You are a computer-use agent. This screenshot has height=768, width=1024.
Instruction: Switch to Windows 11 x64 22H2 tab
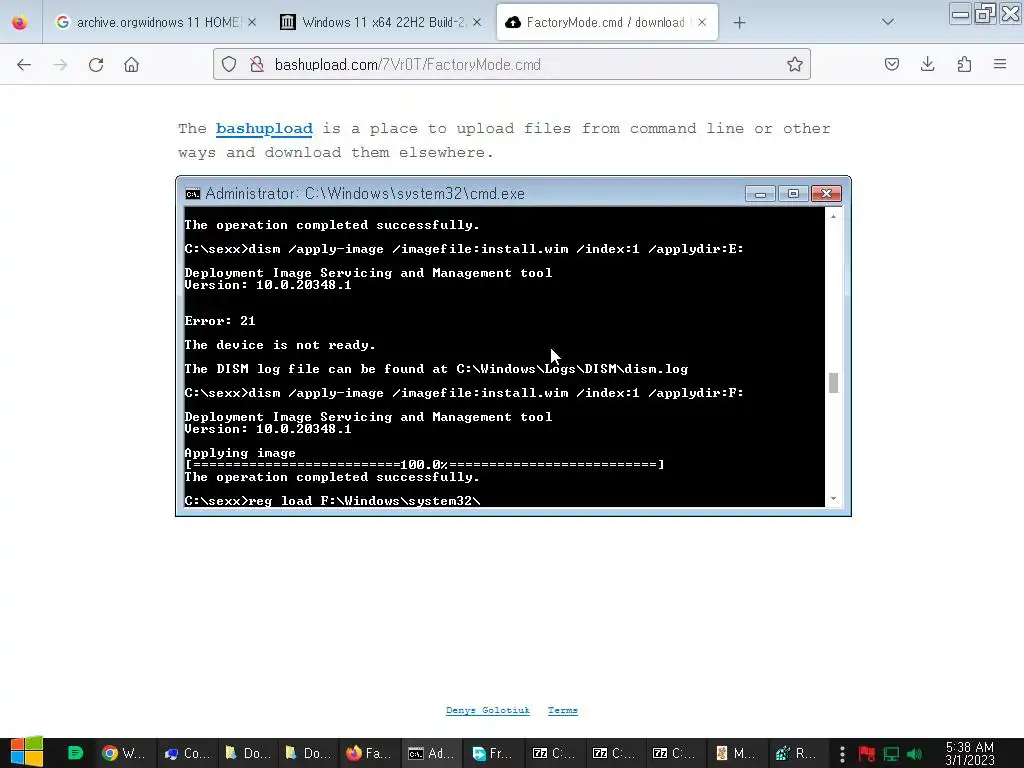(x=381, y=22)
